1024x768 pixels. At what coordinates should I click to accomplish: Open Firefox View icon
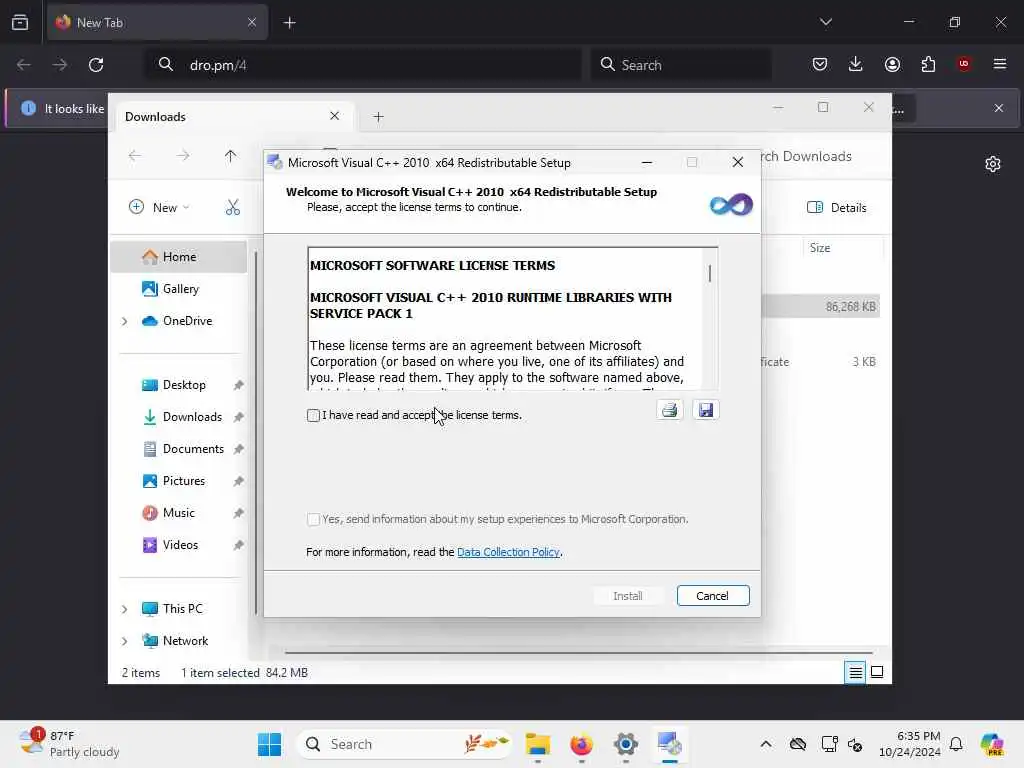pyautogui.click(x=20, y=23)
